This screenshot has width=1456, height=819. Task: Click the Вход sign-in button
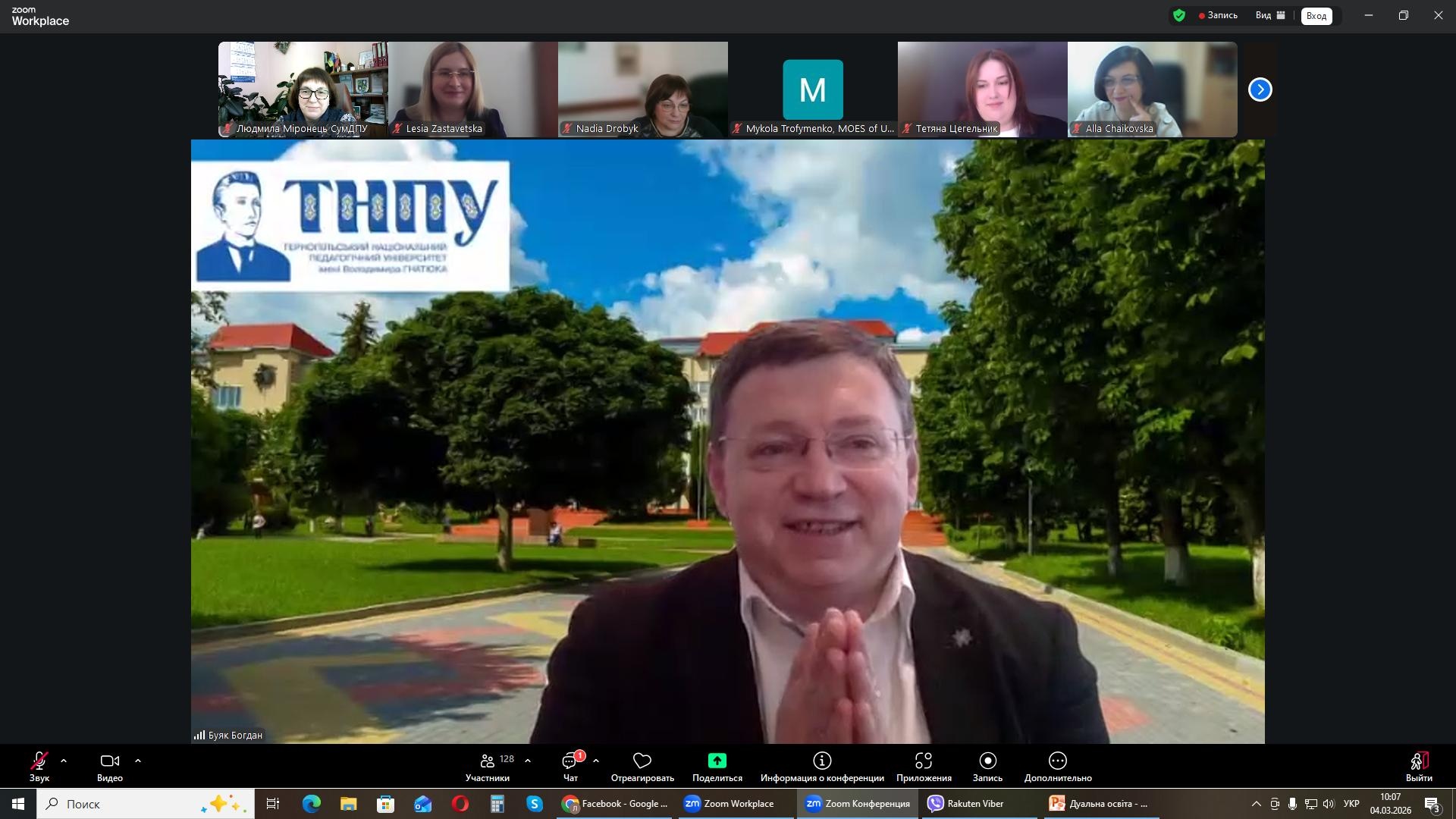(1316, 16)
